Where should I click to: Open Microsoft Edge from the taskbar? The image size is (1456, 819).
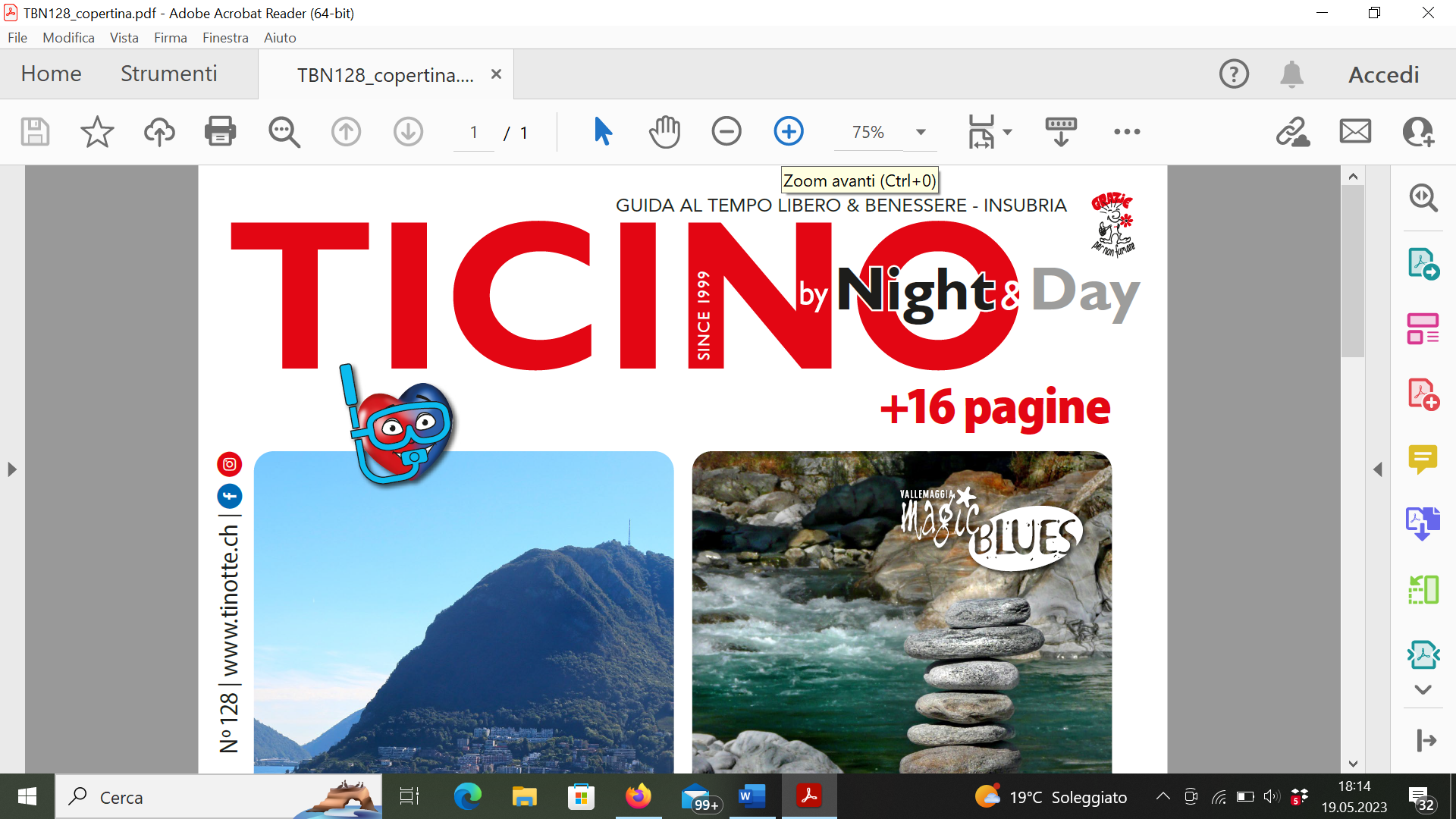click(x=467, y=796)
